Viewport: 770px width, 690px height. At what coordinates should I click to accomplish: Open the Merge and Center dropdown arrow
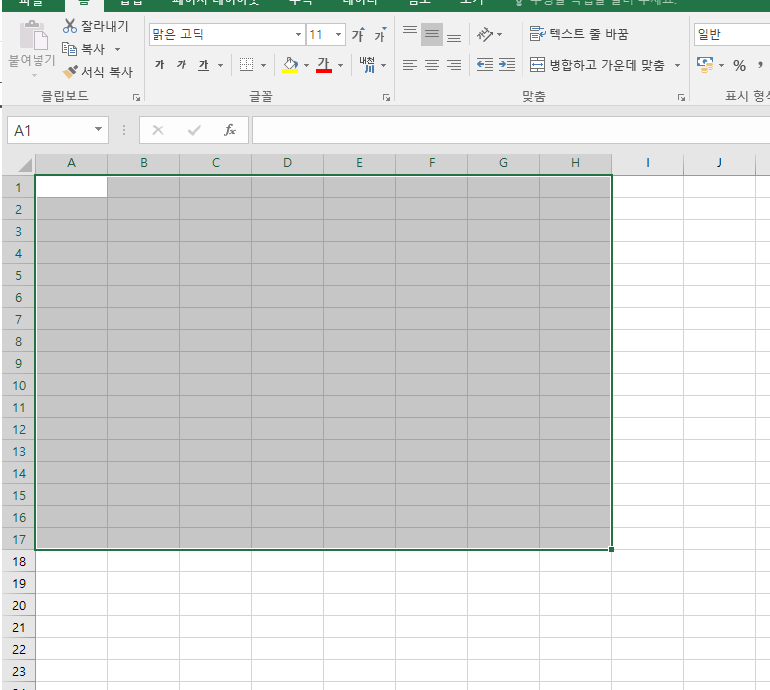(677, 65)
